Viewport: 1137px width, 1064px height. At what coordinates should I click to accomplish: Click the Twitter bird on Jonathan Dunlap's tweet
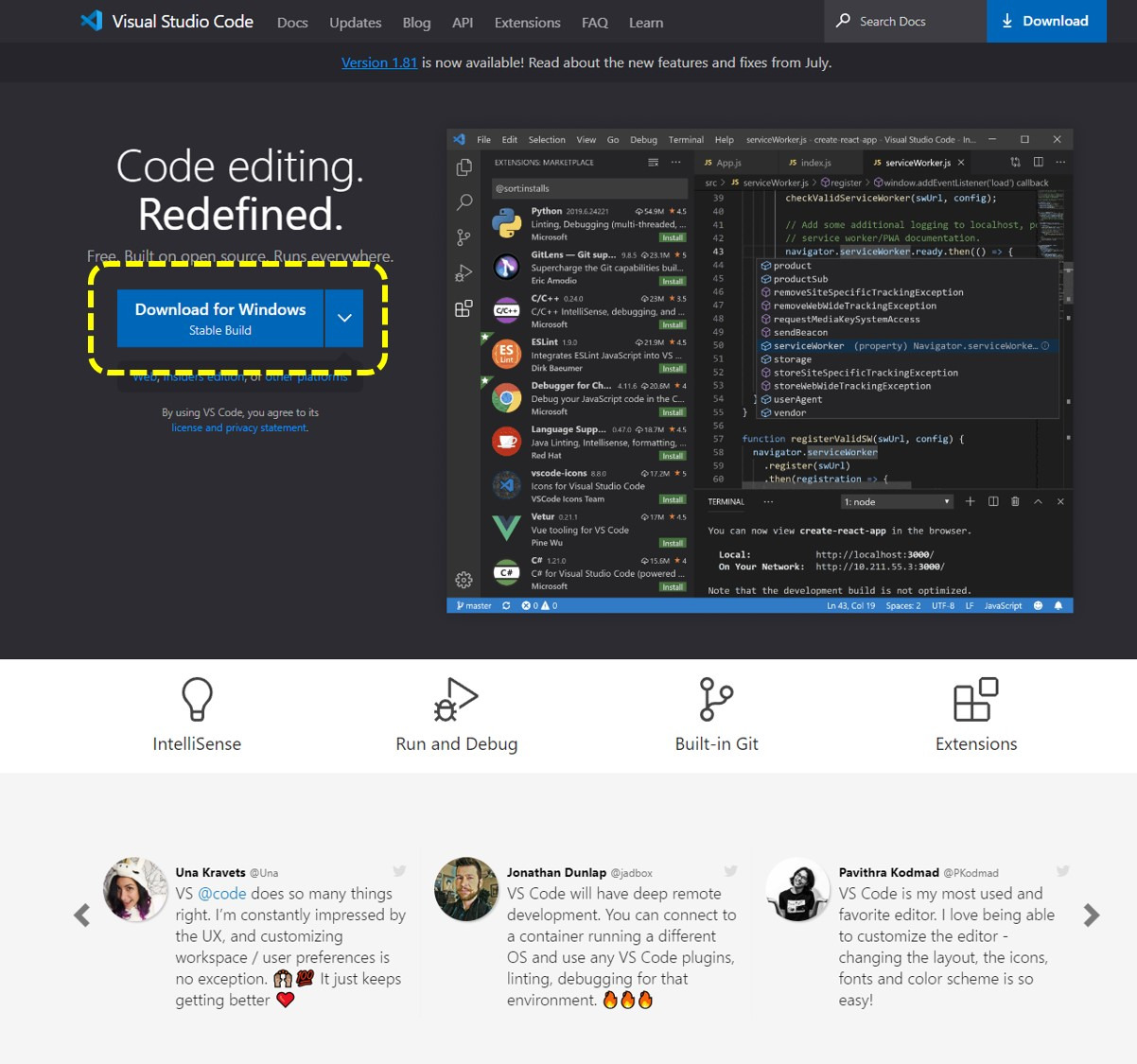tap(730, 871)
